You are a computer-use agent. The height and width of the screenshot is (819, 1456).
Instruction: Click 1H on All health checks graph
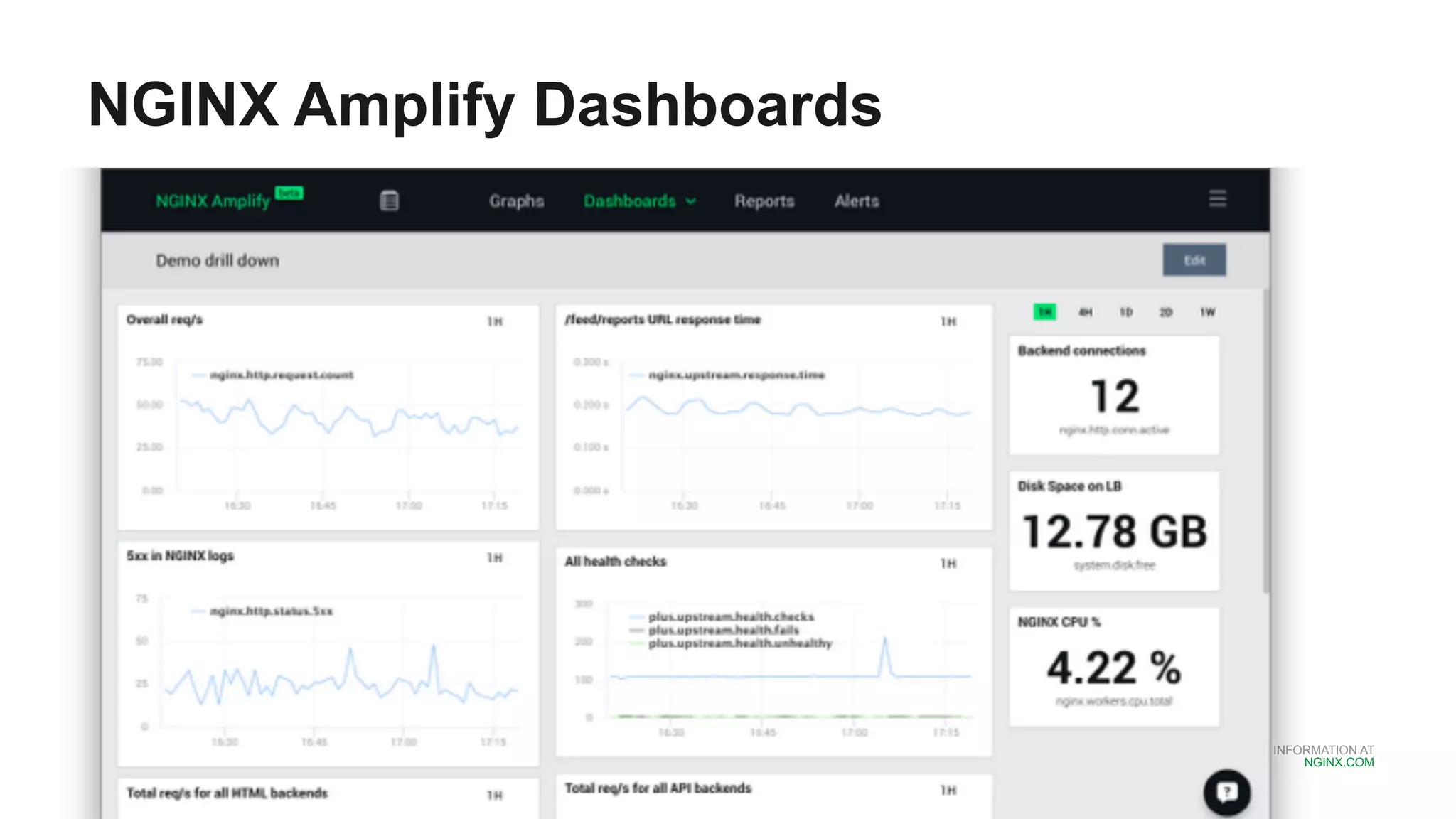pyautogui.click(x=948, y=564)
